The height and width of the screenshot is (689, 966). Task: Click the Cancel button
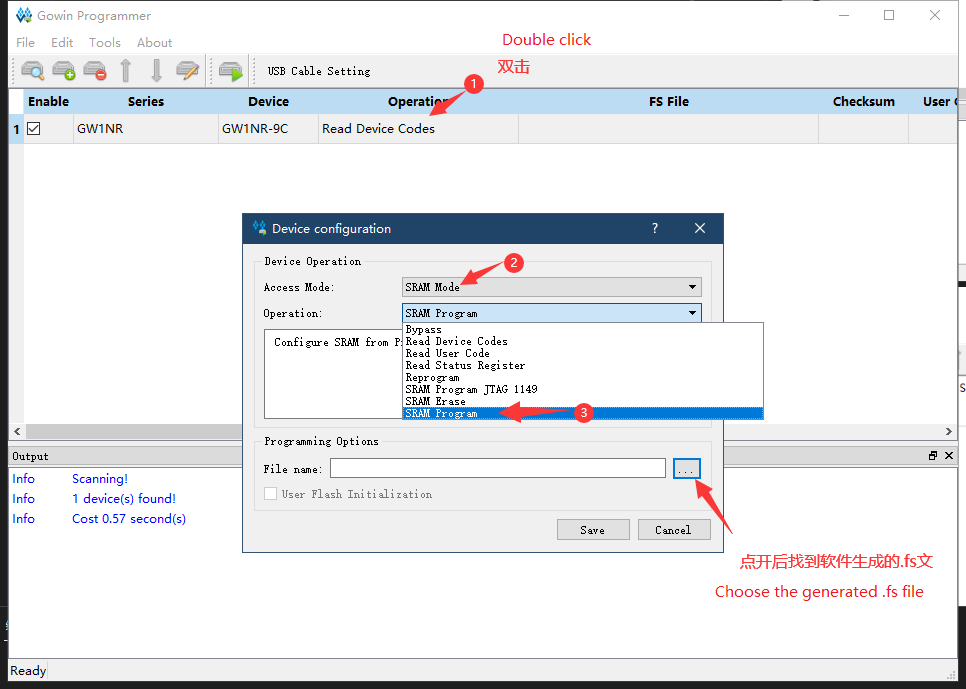(x=673, y=530)
